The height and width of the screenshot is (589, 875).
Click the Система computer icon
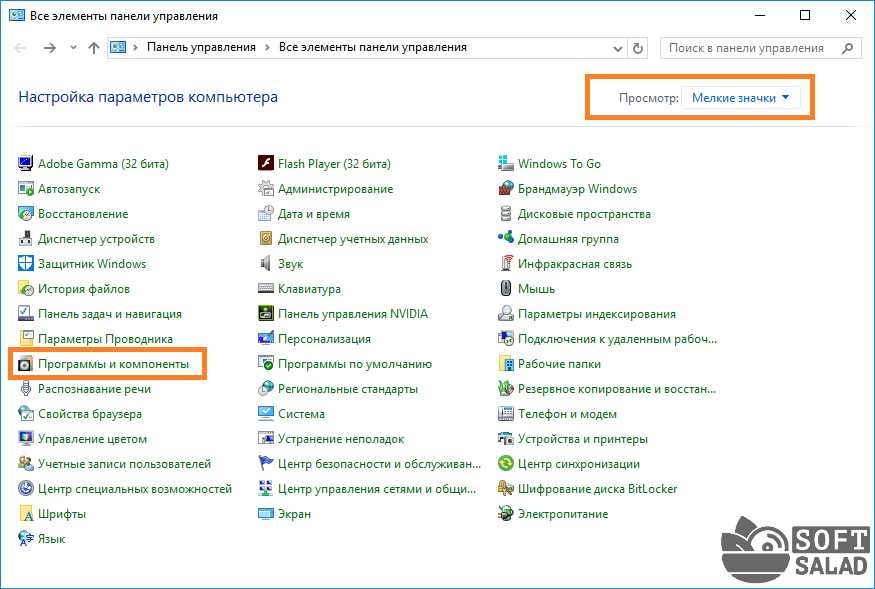coord(266,414)
